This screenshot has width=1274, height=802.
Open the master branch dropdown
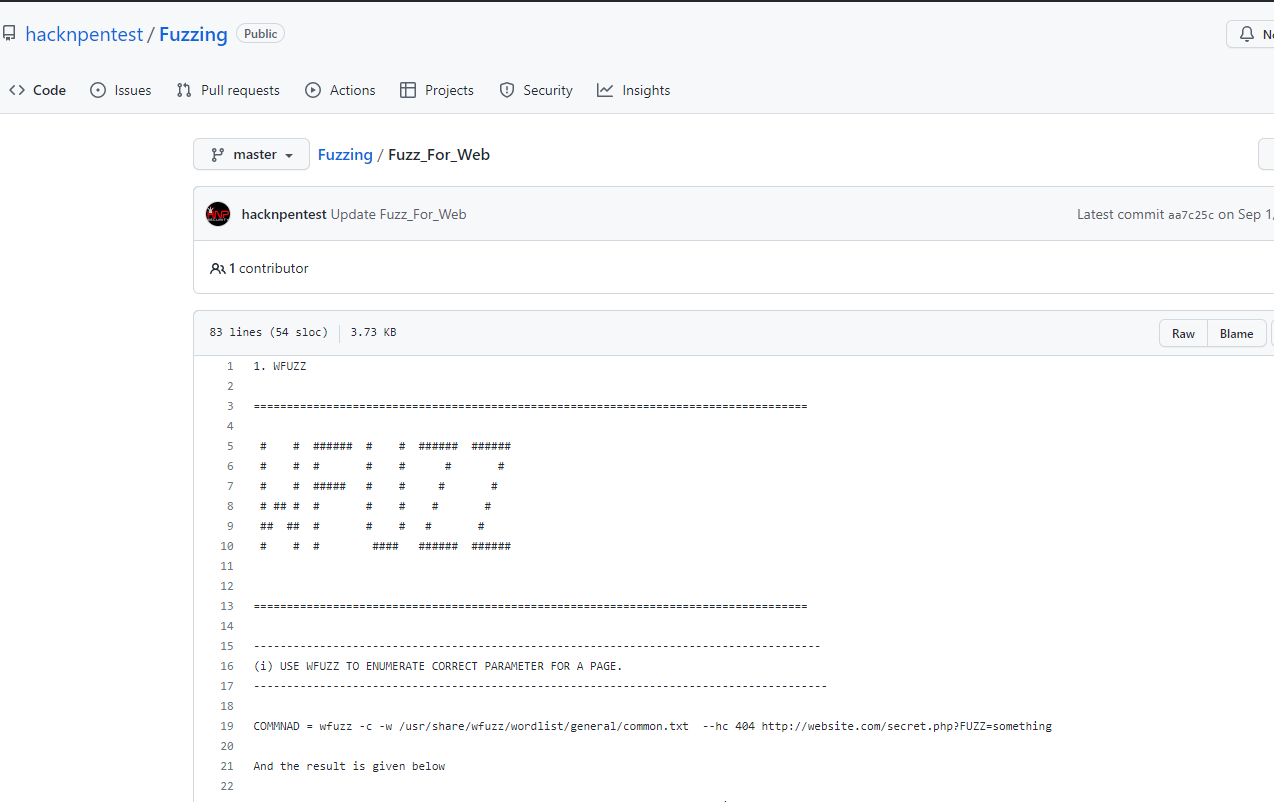[251, 155]
